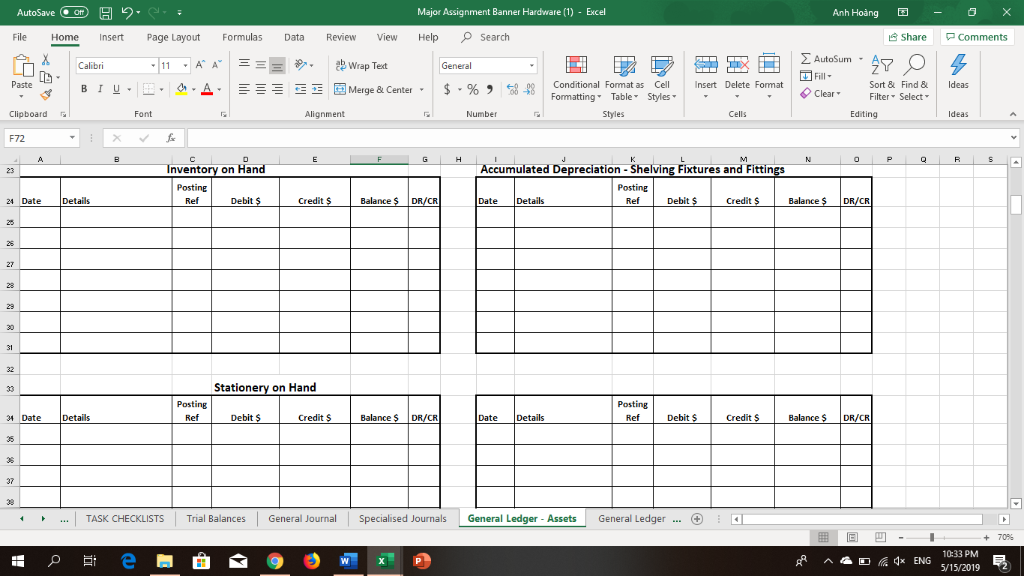Image resolution: width=1024 pixels, height=576 pixels.
Task: Toggle bold formatting
Action: tap(84, 89)
